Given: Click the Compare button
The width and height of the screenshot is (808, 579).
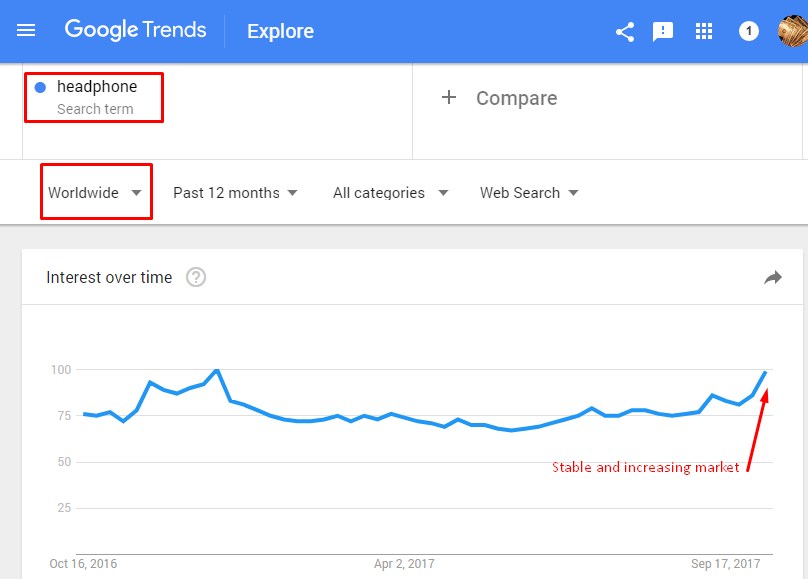Looking at the screenshot, I should pyautogui.click(x=516, y=98).
